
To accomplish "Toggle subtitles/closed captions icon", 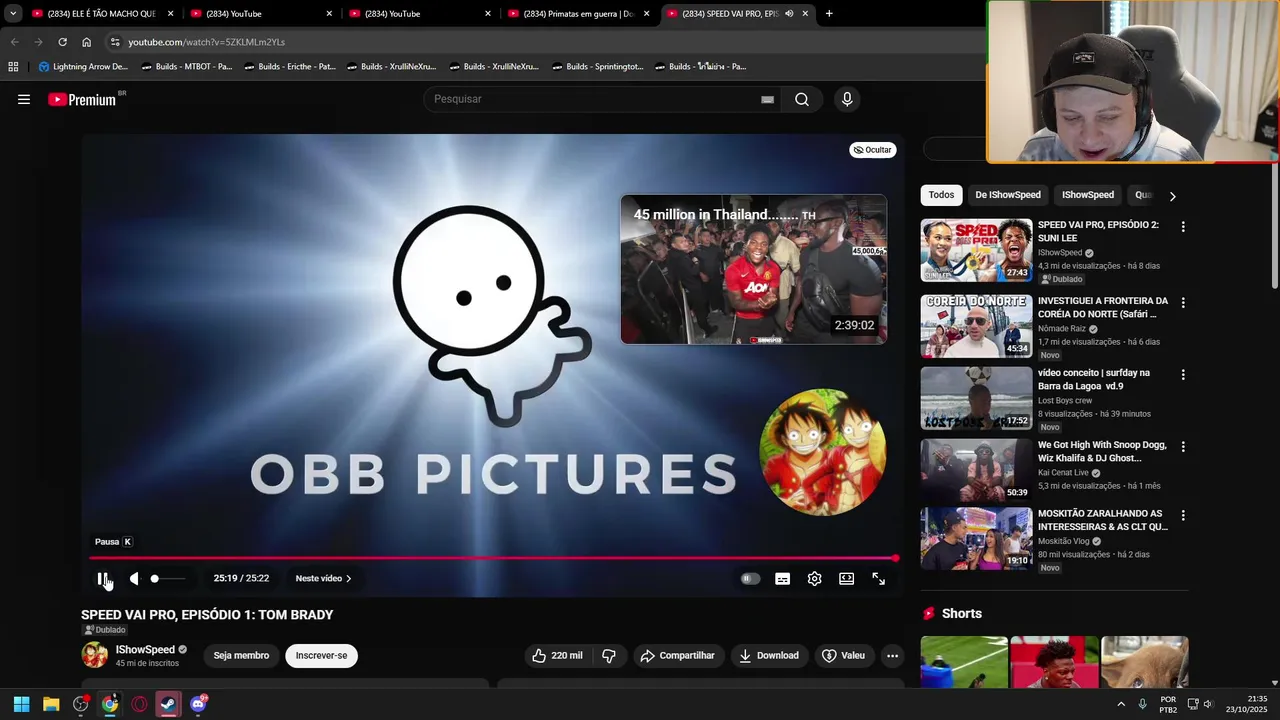I will click(782, 578).
